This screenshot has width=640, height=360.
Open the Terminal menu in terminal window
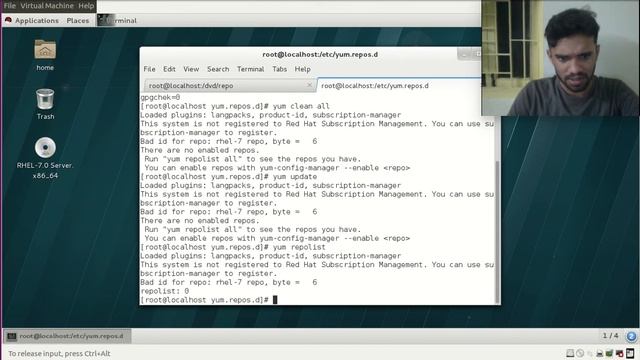click(x=251, y=69)
